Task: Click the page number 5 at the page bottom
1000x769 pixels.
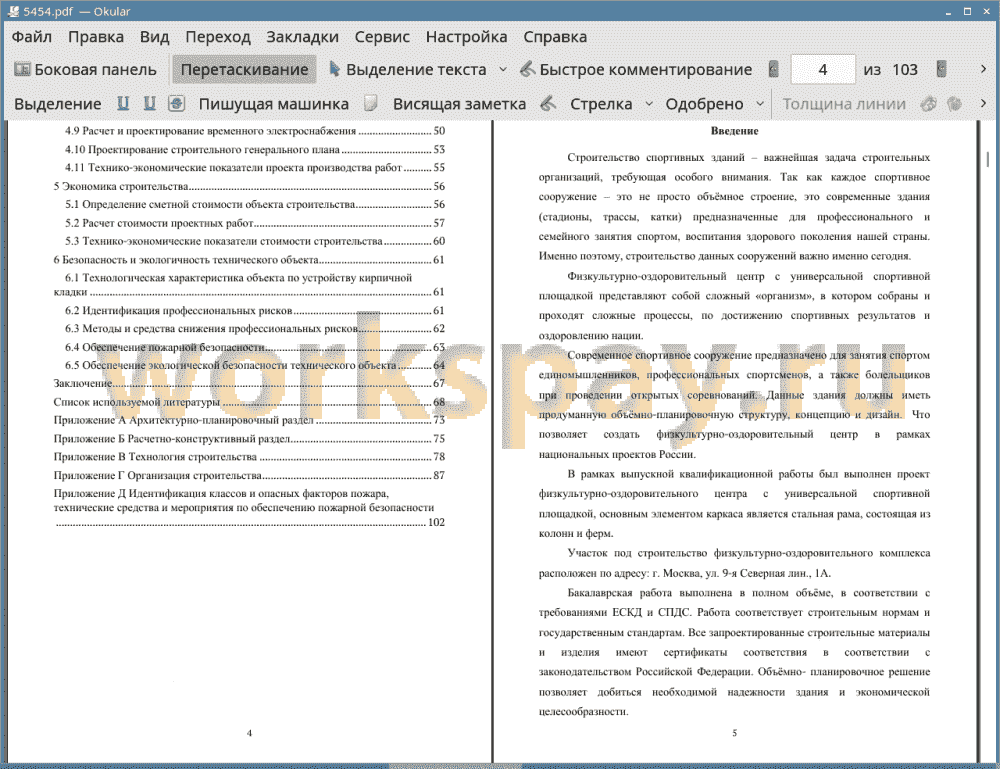Action: (x=735, y=733)
